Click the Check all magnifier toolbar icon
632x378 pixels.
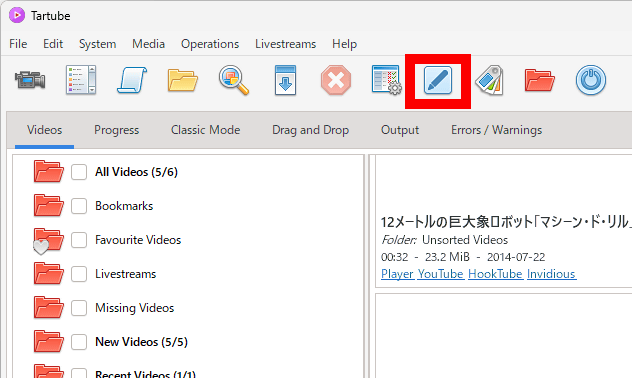coord(234,80)
